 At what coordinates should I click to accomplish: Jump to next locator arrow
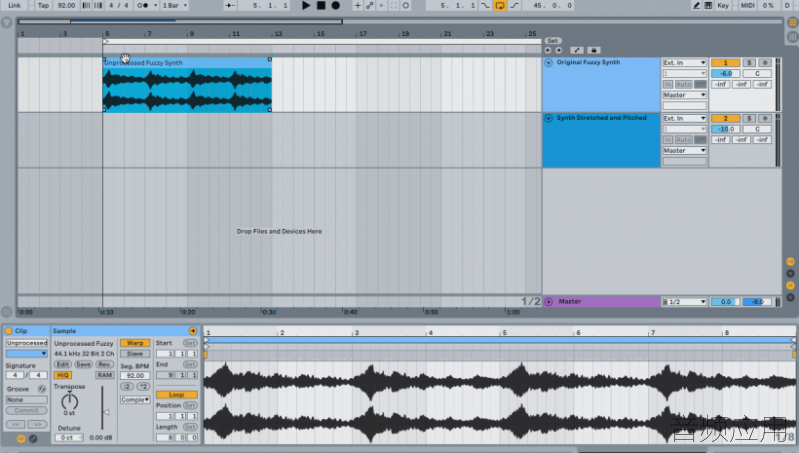tap(558, 50)
